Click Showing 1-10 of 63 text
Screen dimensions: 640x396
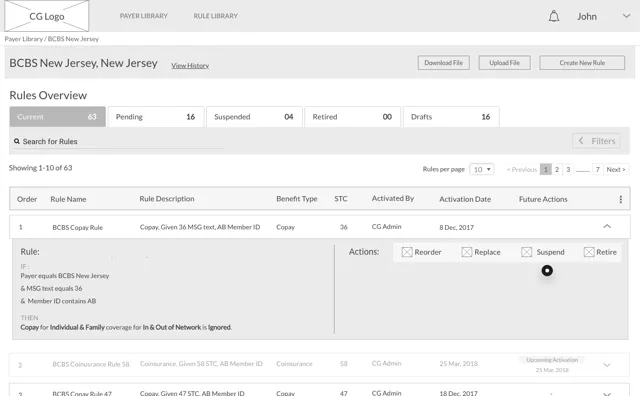[x=40, y=168]
